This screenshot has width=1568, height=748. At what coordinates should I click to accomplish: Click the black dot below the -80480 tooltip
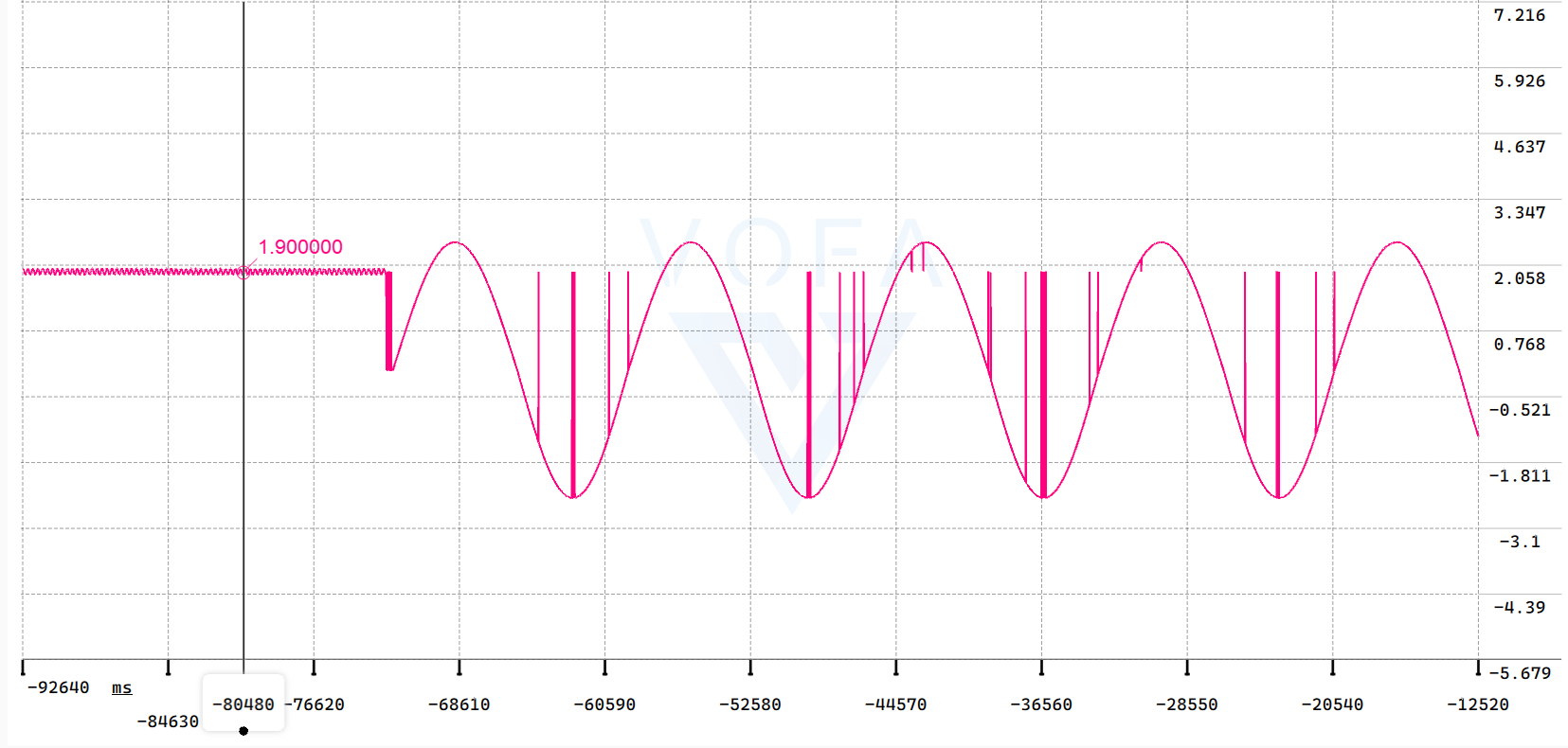tap(243, 731)
